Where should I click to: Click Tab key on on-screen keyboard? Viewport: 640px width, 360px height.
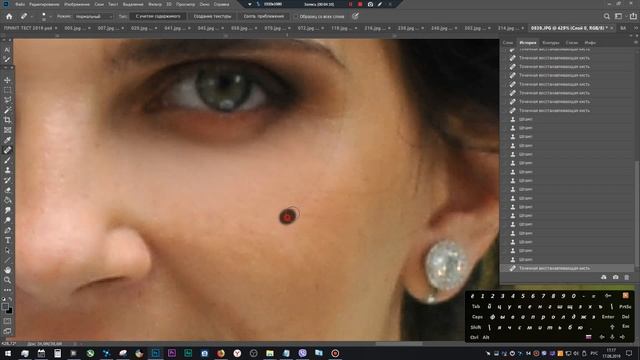click(476, 307)
